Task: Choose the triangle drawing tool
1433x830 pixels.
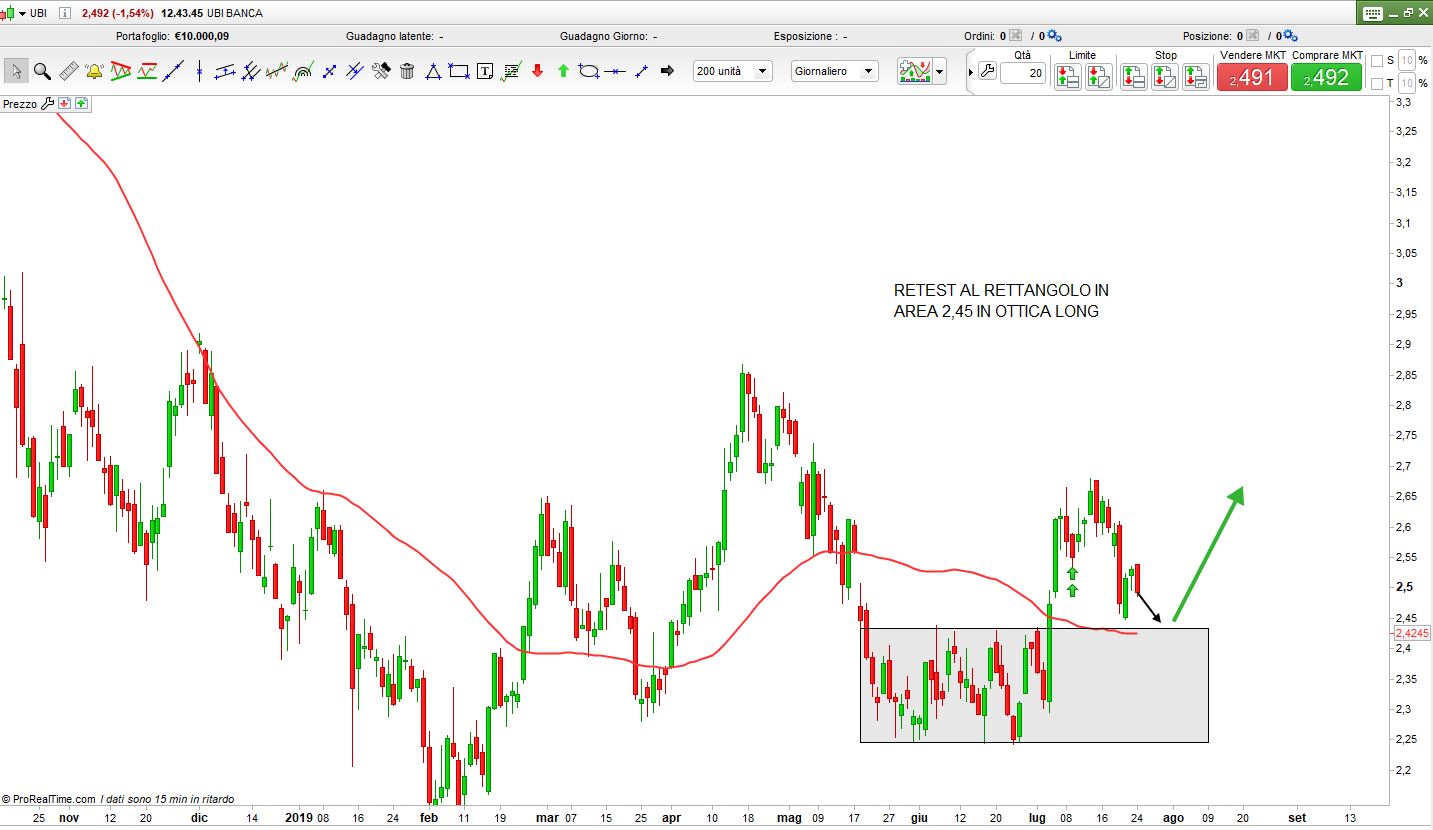Action: (x=433, y=71)
